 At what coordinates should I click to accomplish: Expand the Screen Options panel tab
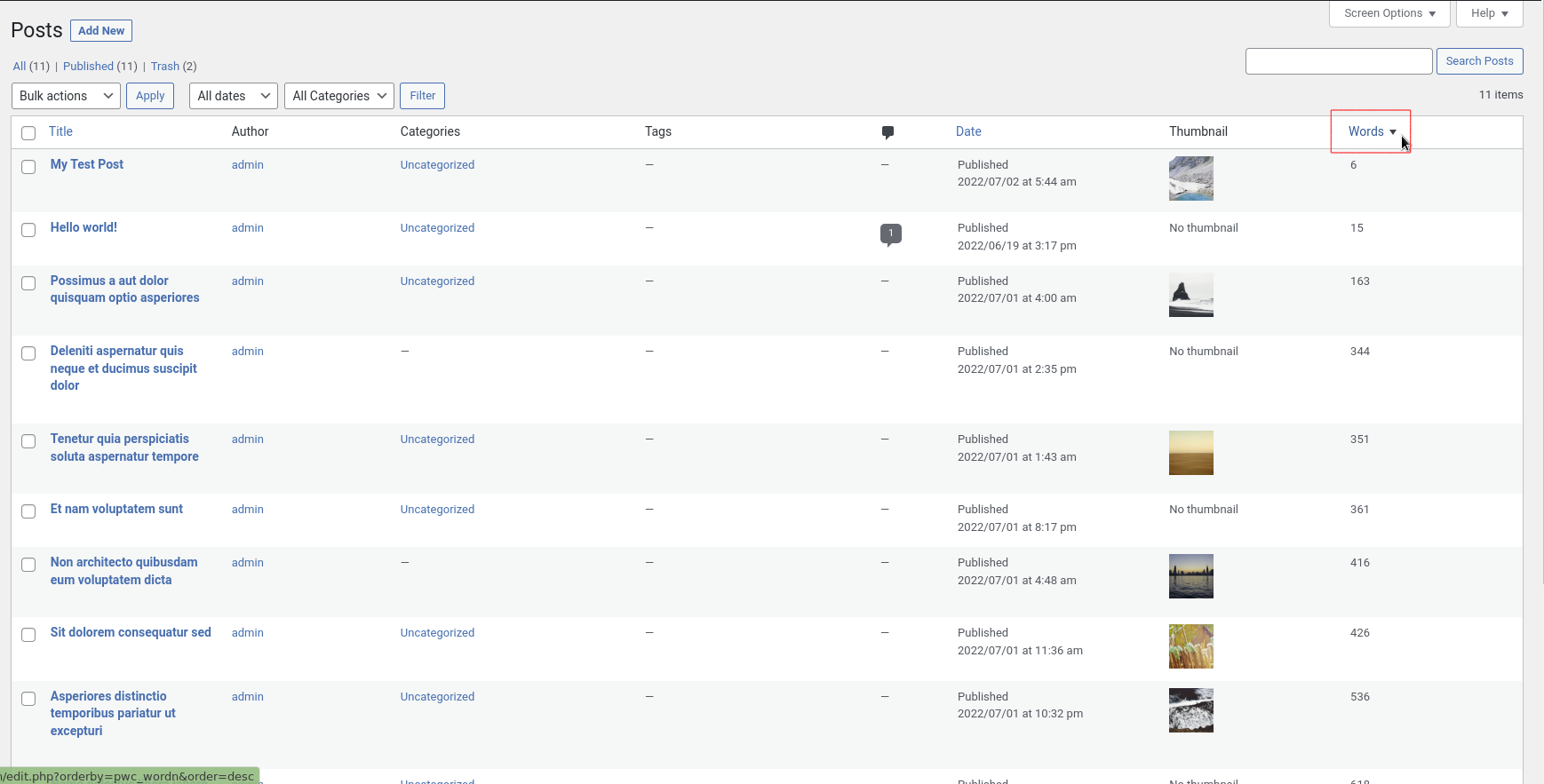1389,13
